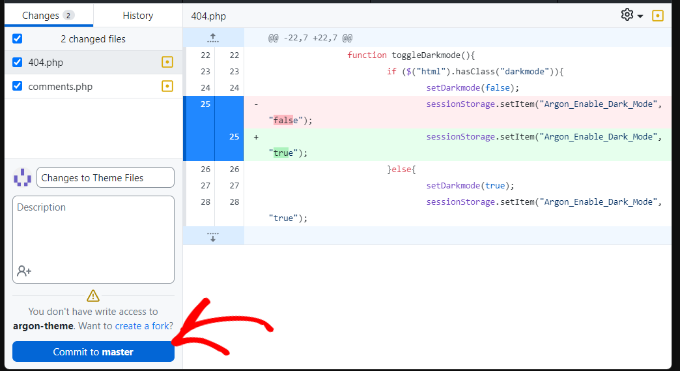Click line number 22 in the gutter
The height and width of the screenshot is (371, 680).
pyautogui.click(x=205, y=55)
